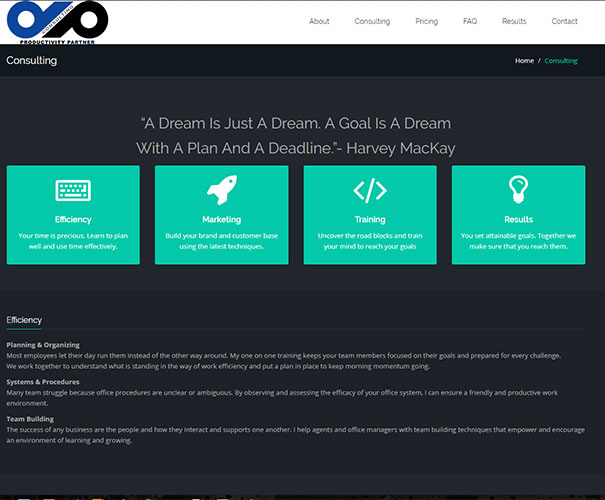The width and height of the screenshot is (605, 500).
Task: Open the About page in navigation
Action: 319,21
